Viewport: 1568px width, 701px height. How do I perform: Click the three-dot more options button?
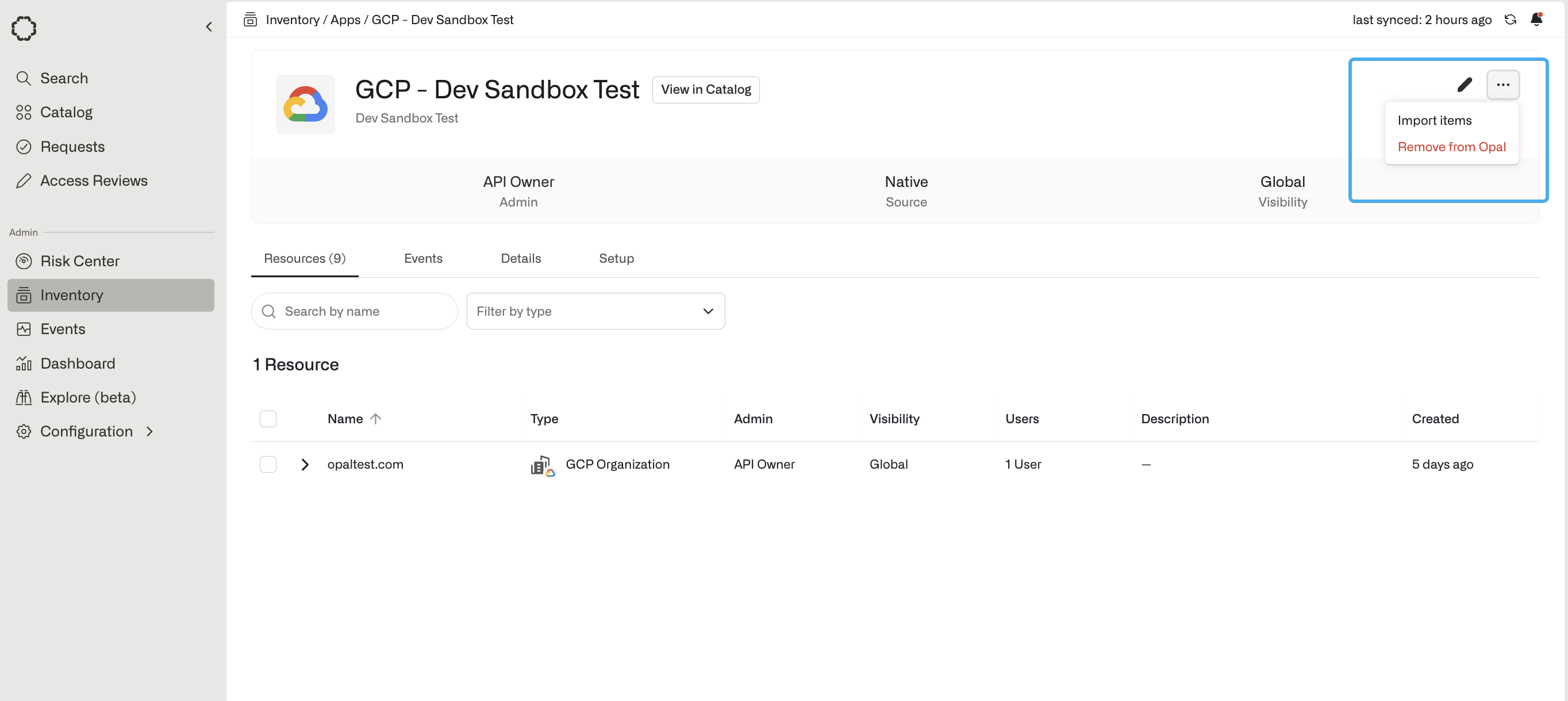[1502, 85]
